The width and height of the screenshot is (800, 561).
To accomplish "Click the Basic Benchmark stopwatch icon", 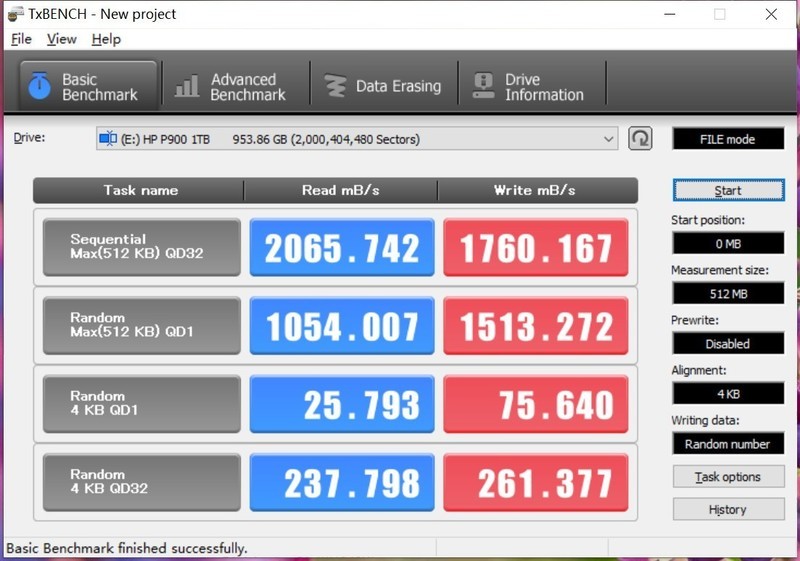I will 39,86.
